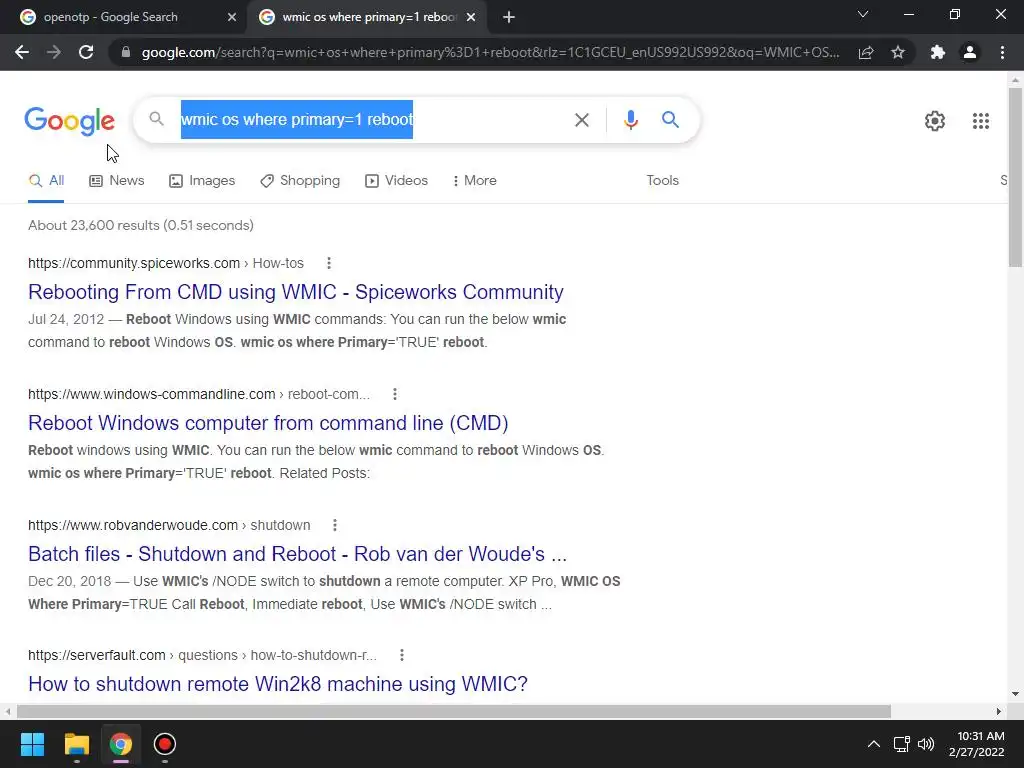Open Chrome profile avatar
Screen dimensions: 1024x768
click(x=970, y=52)
